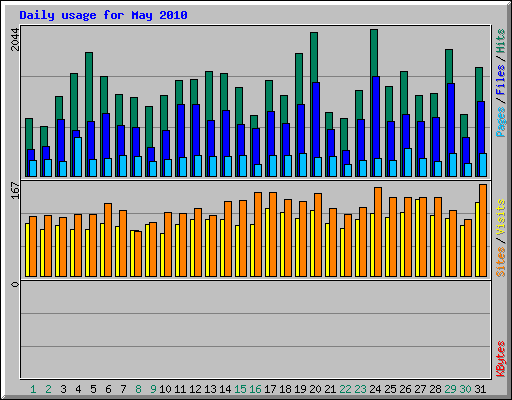Click the 'Pages' legend label
This screenshot has height=400, width=512.
click(501, 122)
